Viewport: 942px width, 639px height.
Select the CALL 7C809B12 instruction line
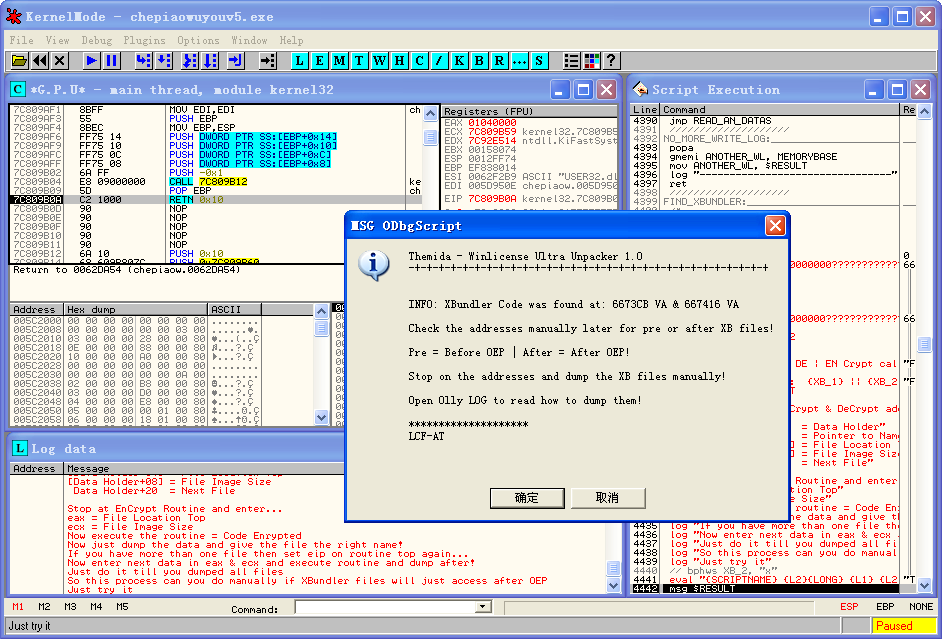pyautogui.click(x=216, y=181)
